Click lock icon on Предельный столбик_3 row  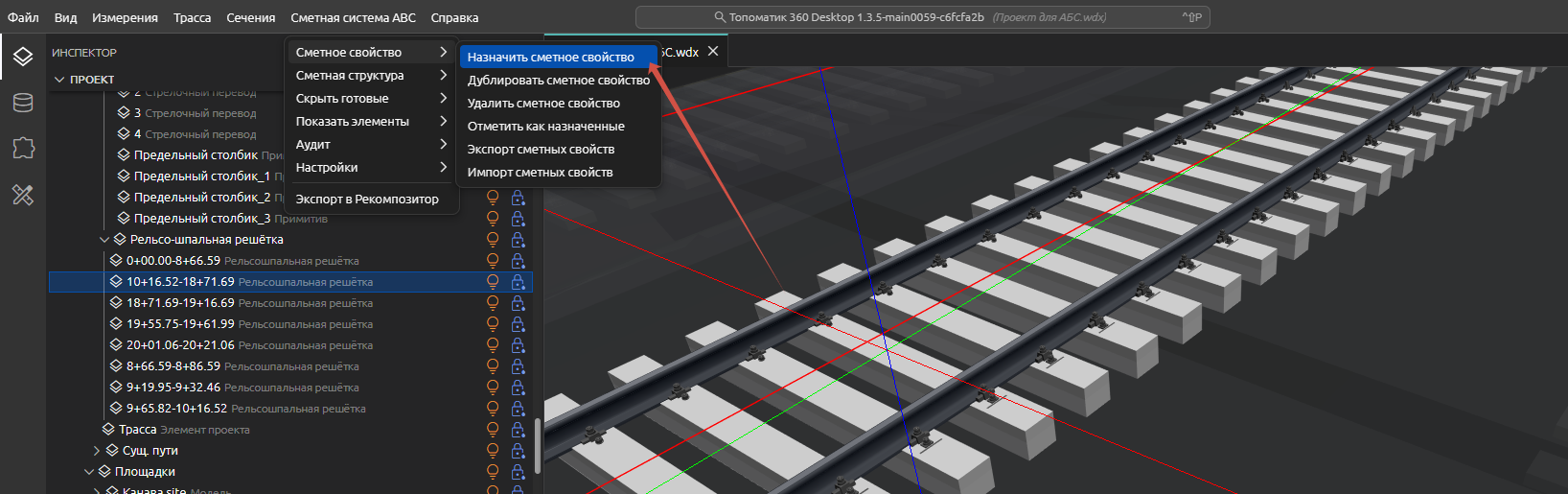click(x=518, y=219)
